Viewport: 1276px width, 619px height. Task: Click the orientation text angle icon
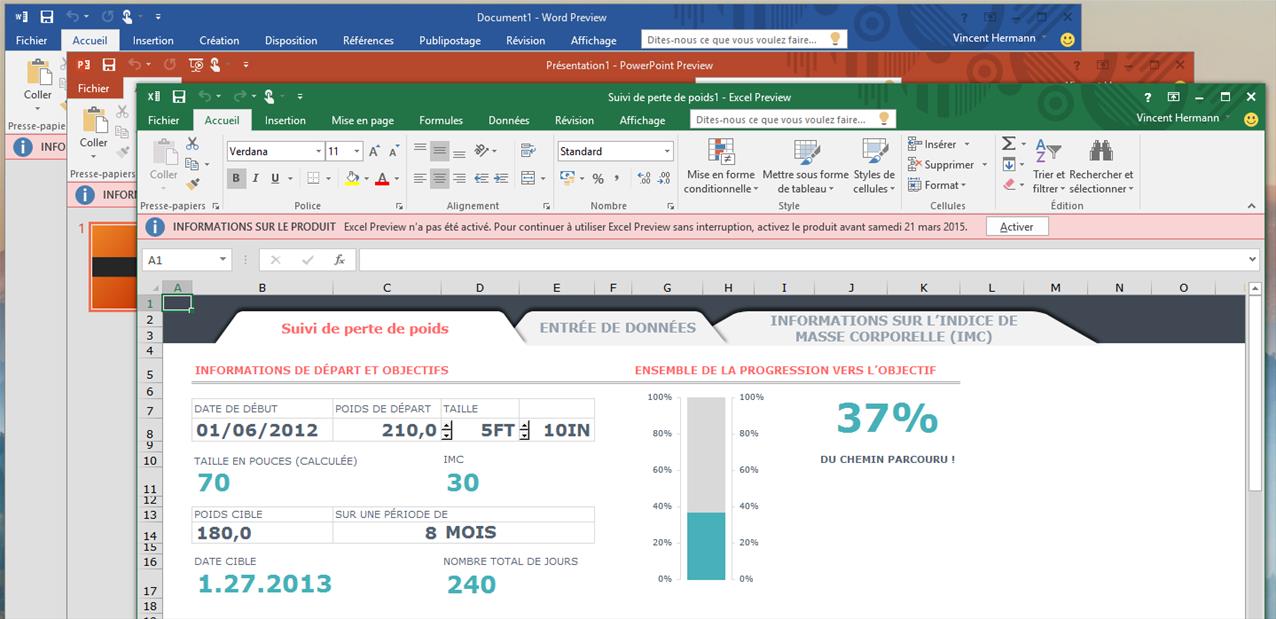pyautogui.click(x=482, y=151)
